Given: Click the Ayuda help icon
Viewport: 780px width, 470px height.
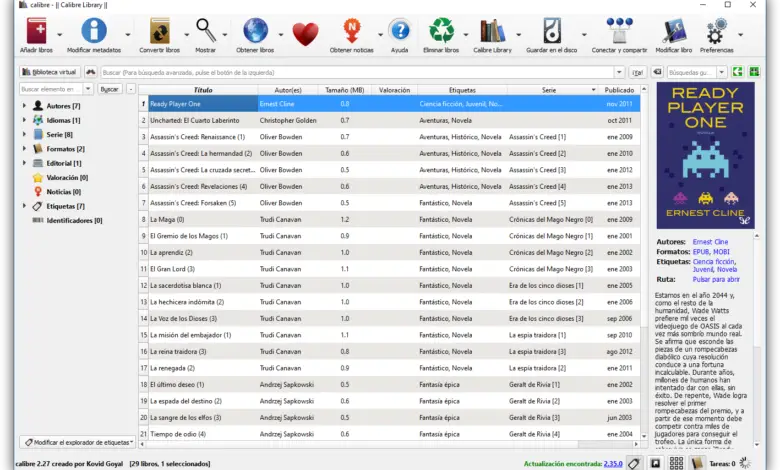Looking at the screenshot, I should point(399,31).
